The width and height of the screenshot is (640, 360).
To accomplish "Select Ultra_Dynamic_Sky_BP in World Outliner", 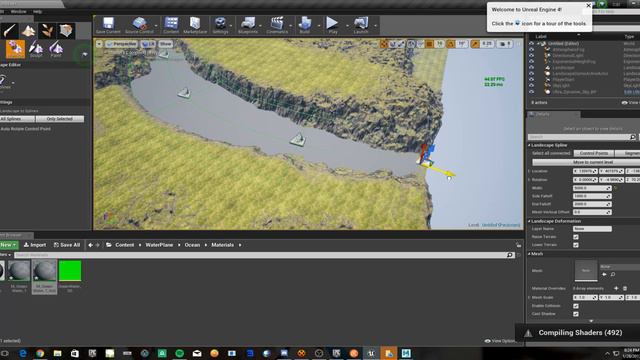I will click(x=574, y=92).
